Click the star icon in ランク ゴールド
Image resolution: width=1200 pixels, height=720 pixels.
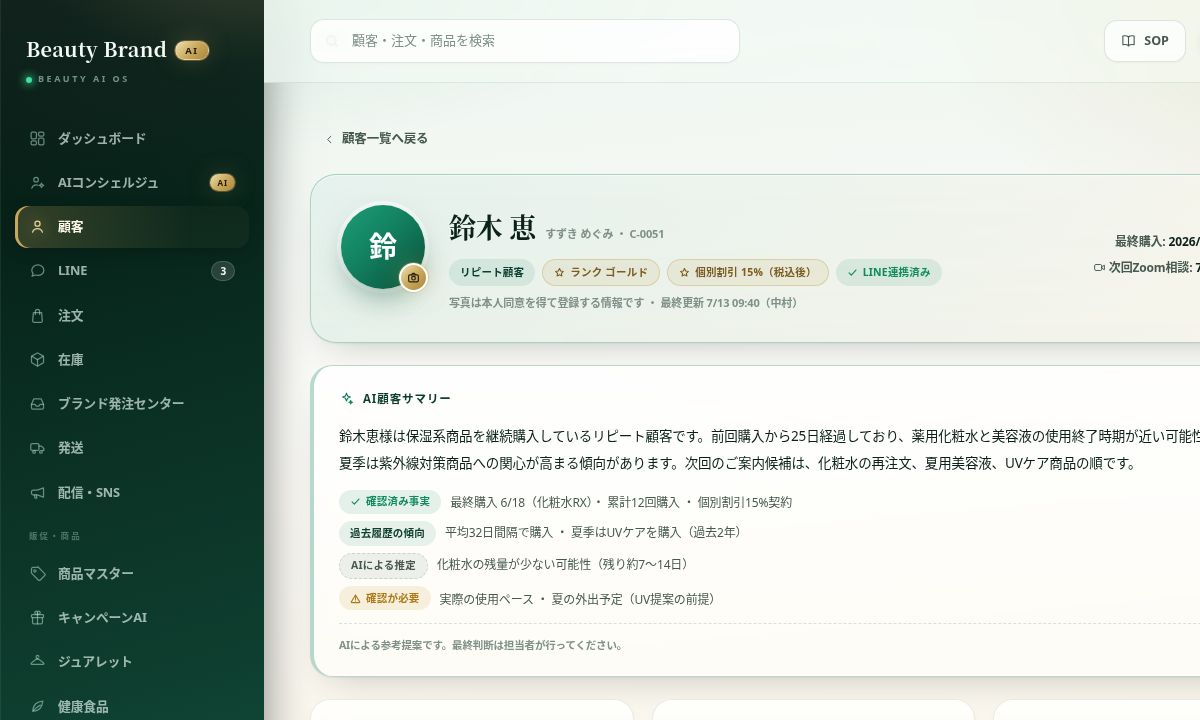(x=560, y=272)
